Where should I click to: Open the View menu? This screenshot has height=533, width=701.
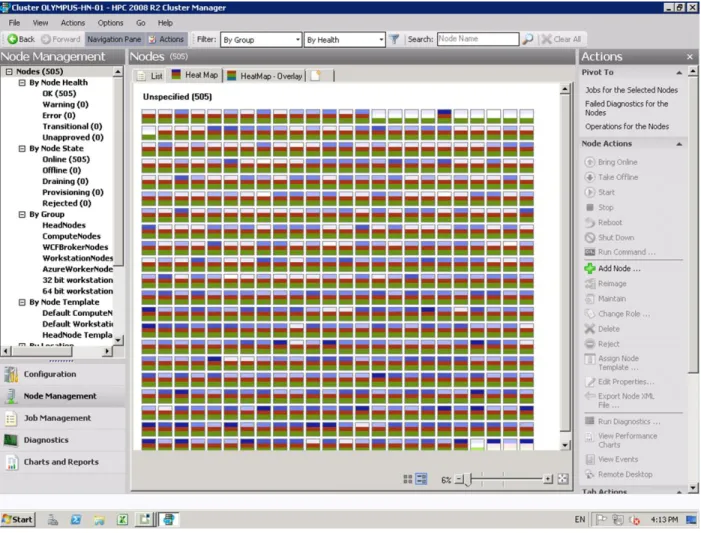[40, 23]
